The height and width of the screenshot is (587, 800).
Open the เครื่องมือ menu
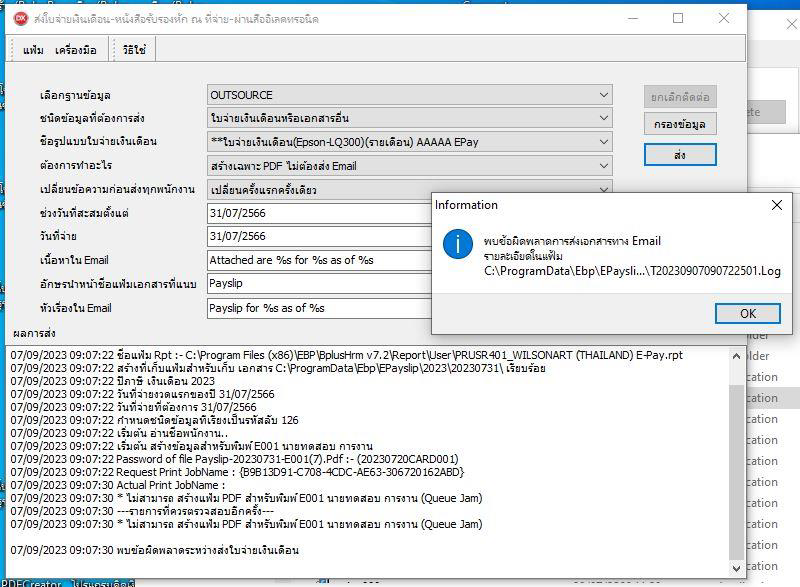coord(76,49)
